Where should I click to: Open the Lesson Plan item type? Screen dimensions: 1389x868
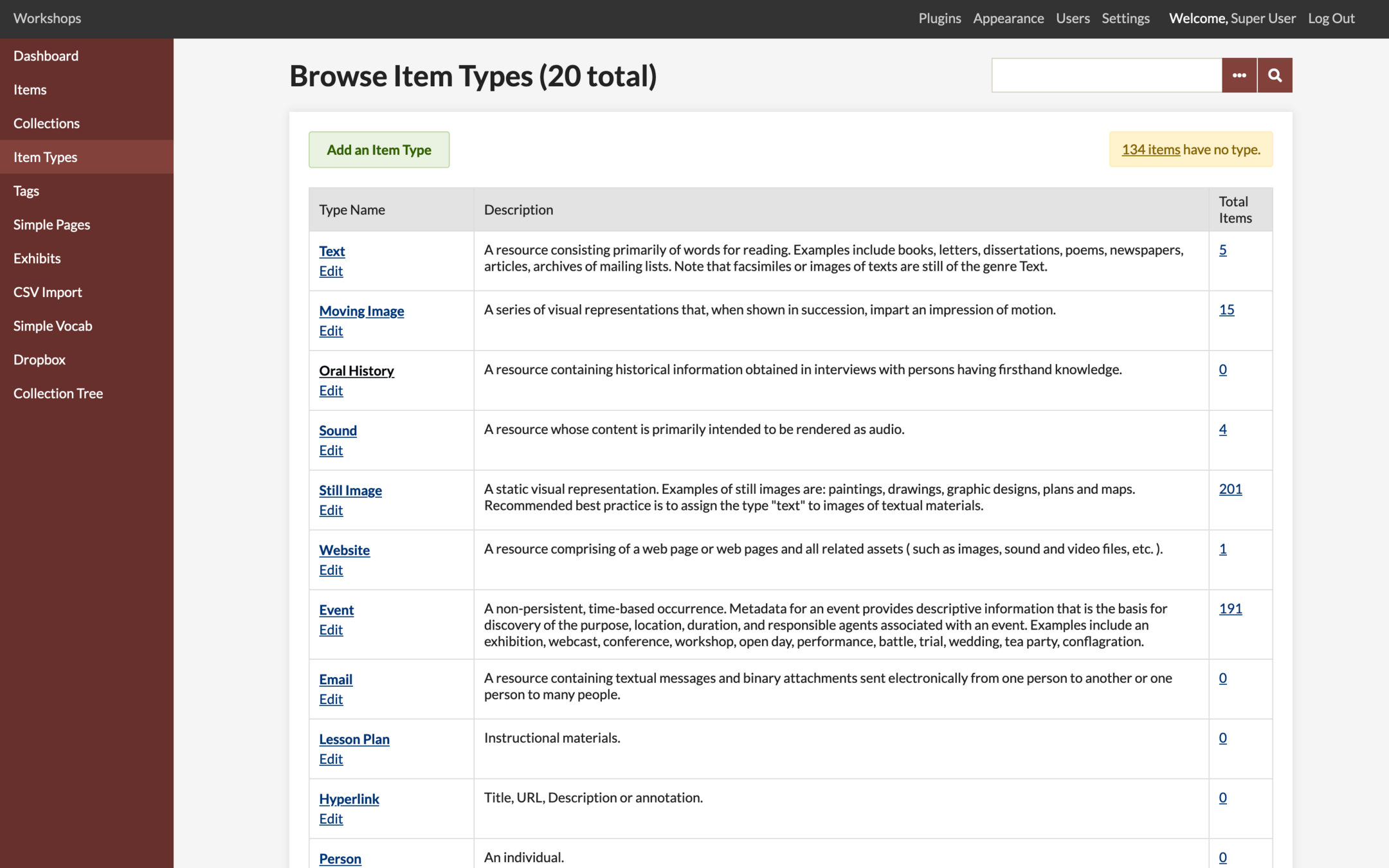click(x=354, y=739)
